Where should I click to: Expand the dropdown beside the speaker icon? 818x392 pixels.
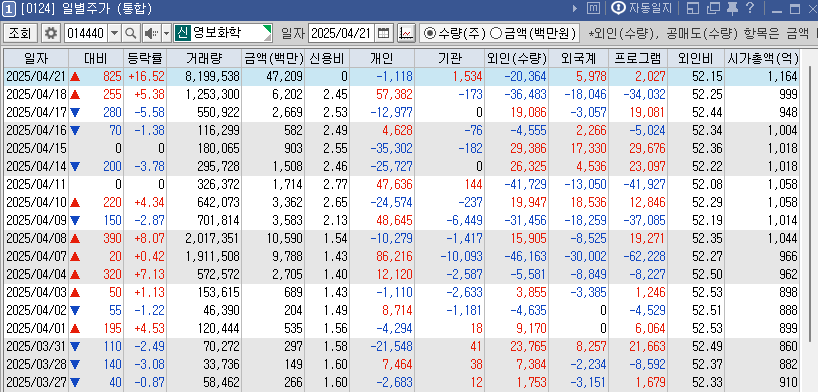tap(166, 33)
